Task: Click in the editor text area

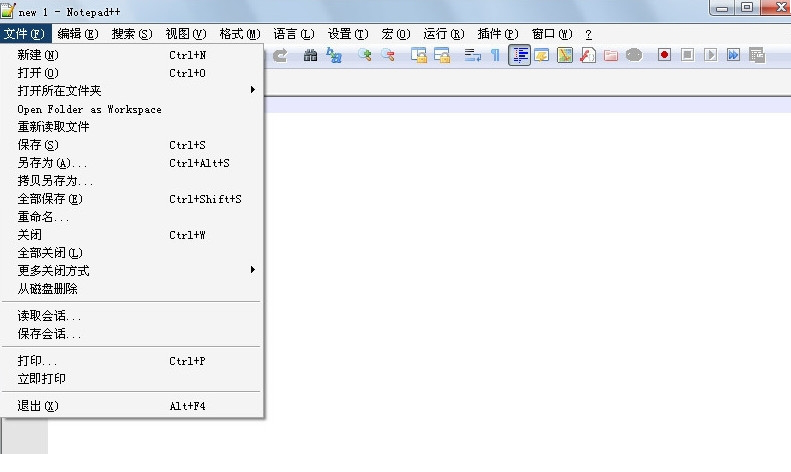Action: pos(527,277)
